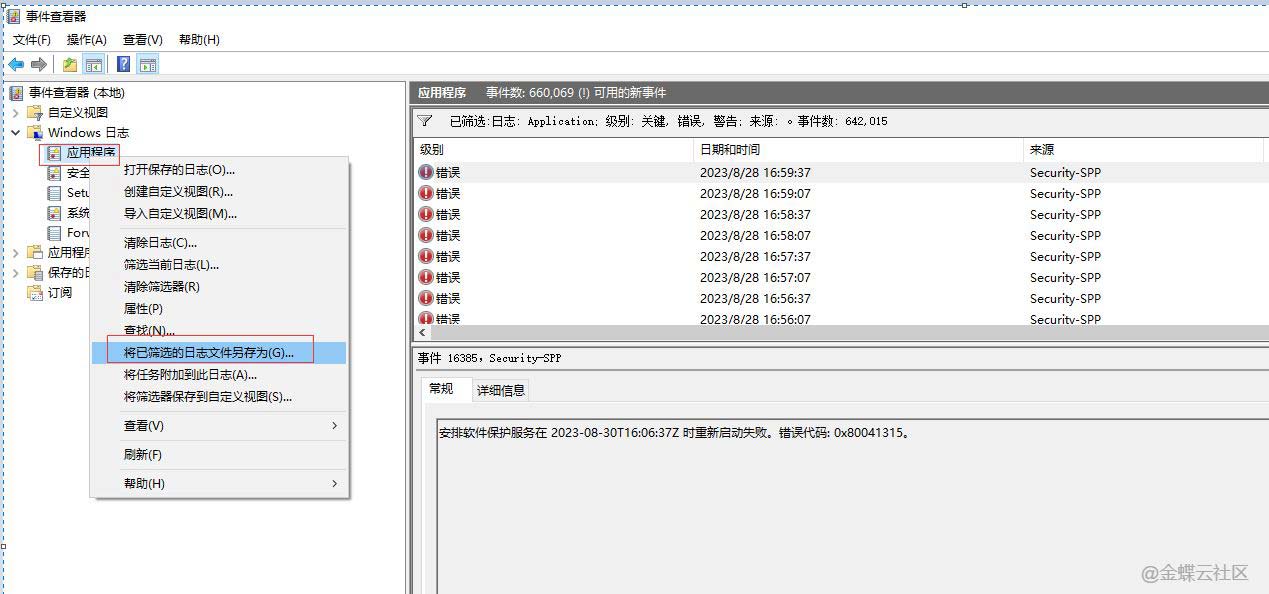Open the 操作(A) menu in menu bar

tap(86, 40)
